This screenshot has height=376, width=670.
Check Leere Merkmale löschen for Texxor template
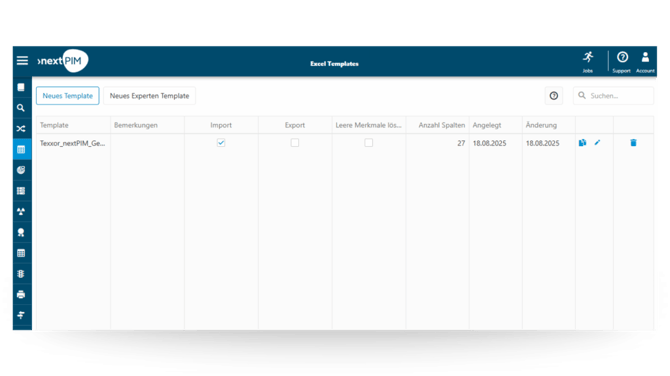pyautogui.click(x=369, y=143)
